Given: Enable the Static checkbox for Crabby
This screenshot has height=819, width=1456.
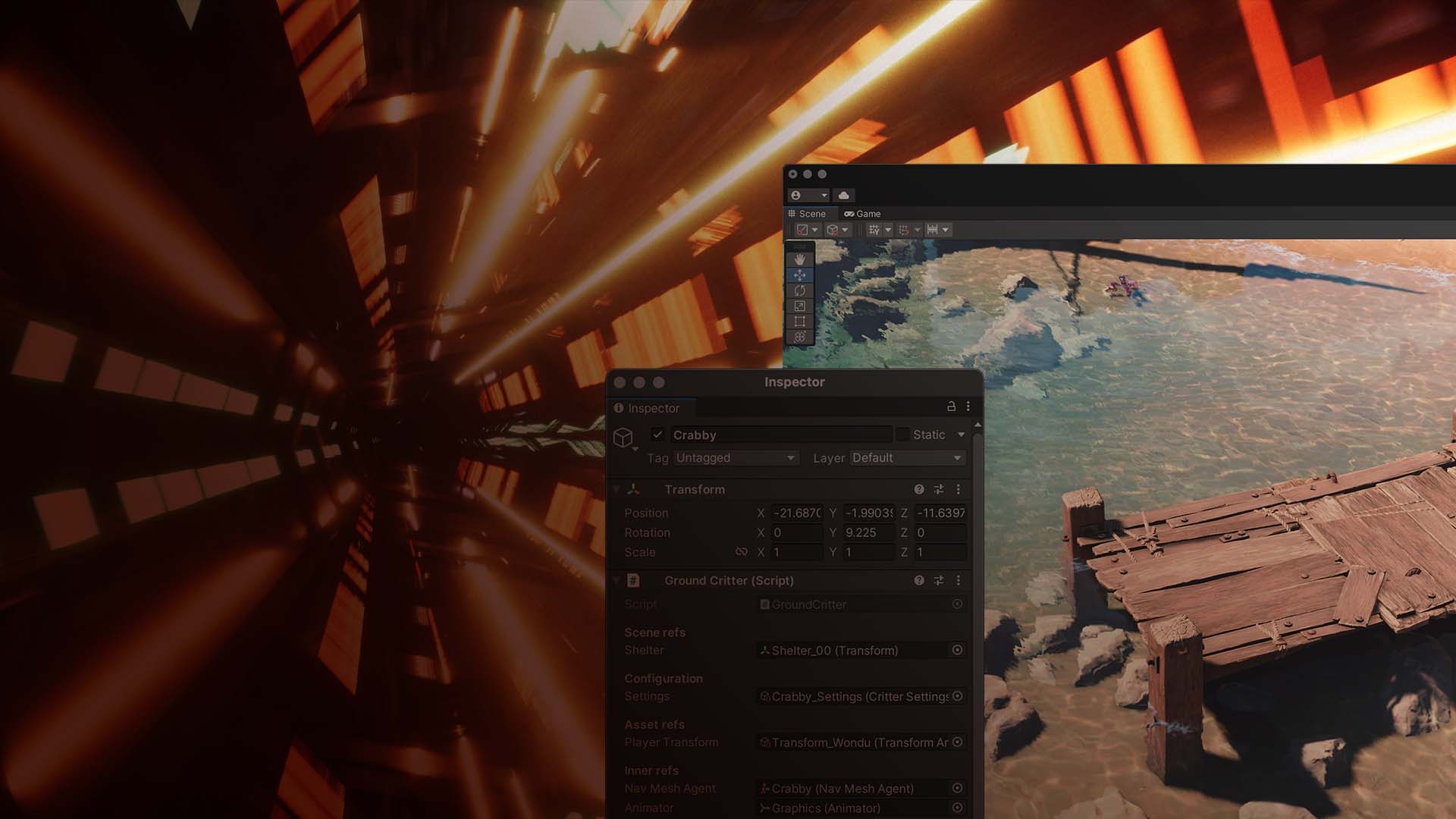Looking at the screenshot, I should (904, 435).
